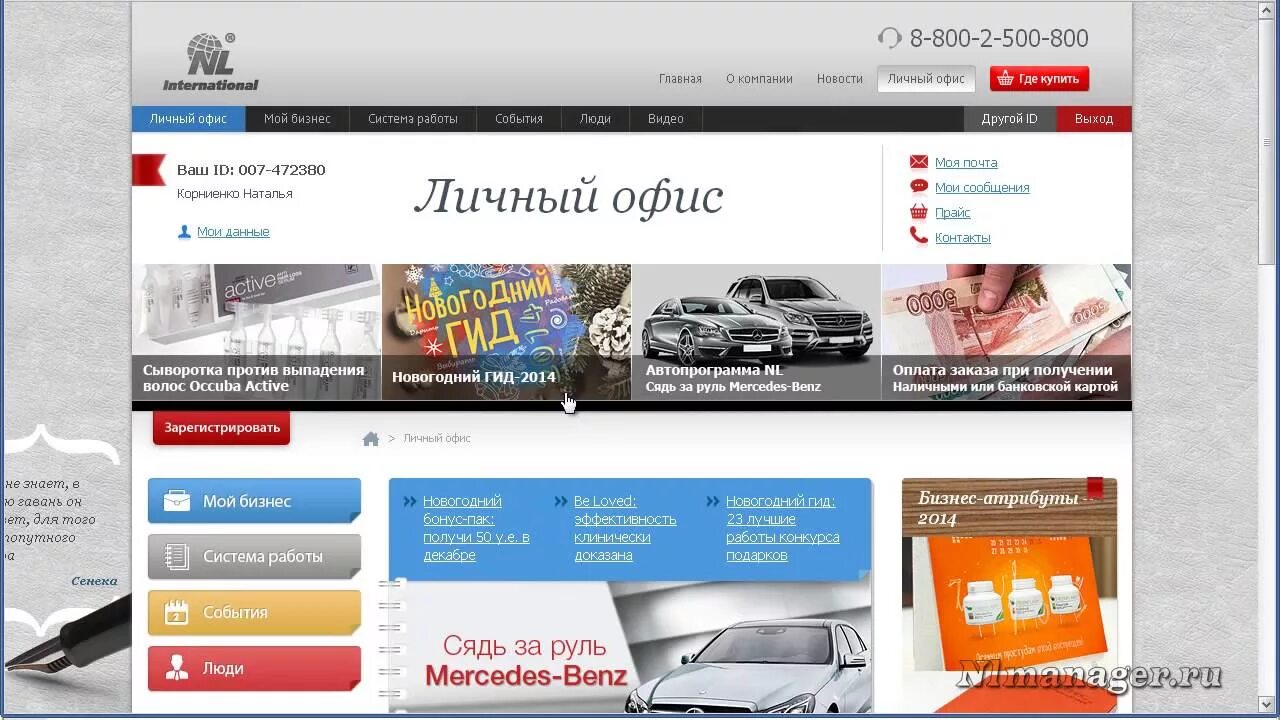Screen dimensions: 1280x720
Task: Click the speech bubble icon beside Мои сообщения
Action: (918, 187)
